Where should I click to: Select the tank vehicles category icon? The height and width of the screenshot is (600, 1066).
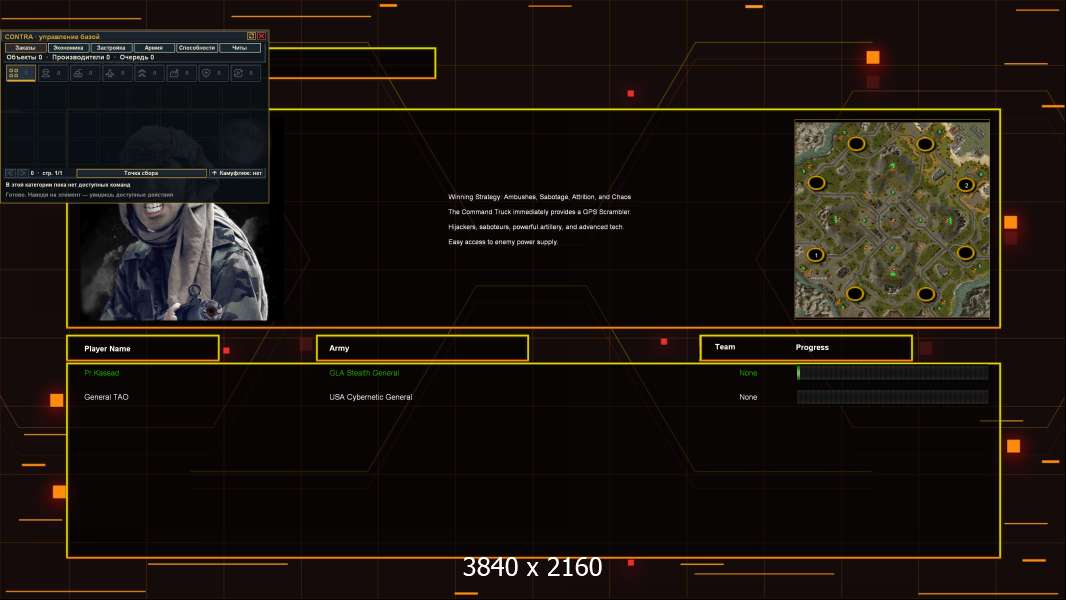coord(84,73)
